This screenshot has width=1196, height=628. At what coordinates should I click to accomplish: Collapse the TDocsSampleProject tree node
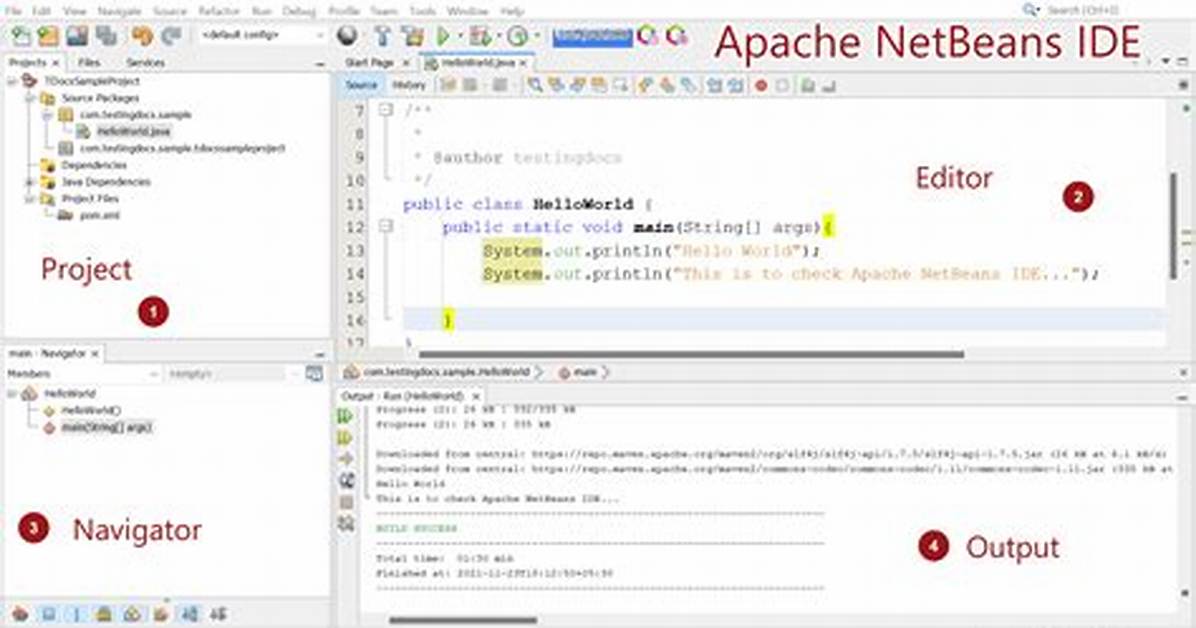point(11,81)
